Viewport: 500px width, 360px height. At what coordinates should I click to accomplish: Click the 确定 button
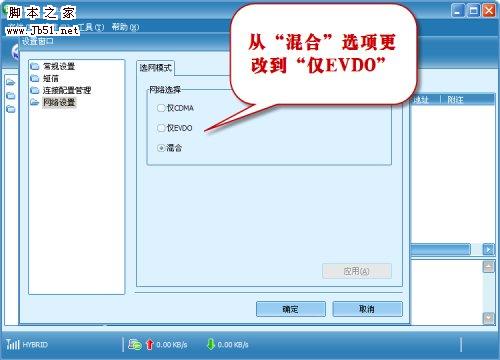pyautogui.click(x=291, y=309)
